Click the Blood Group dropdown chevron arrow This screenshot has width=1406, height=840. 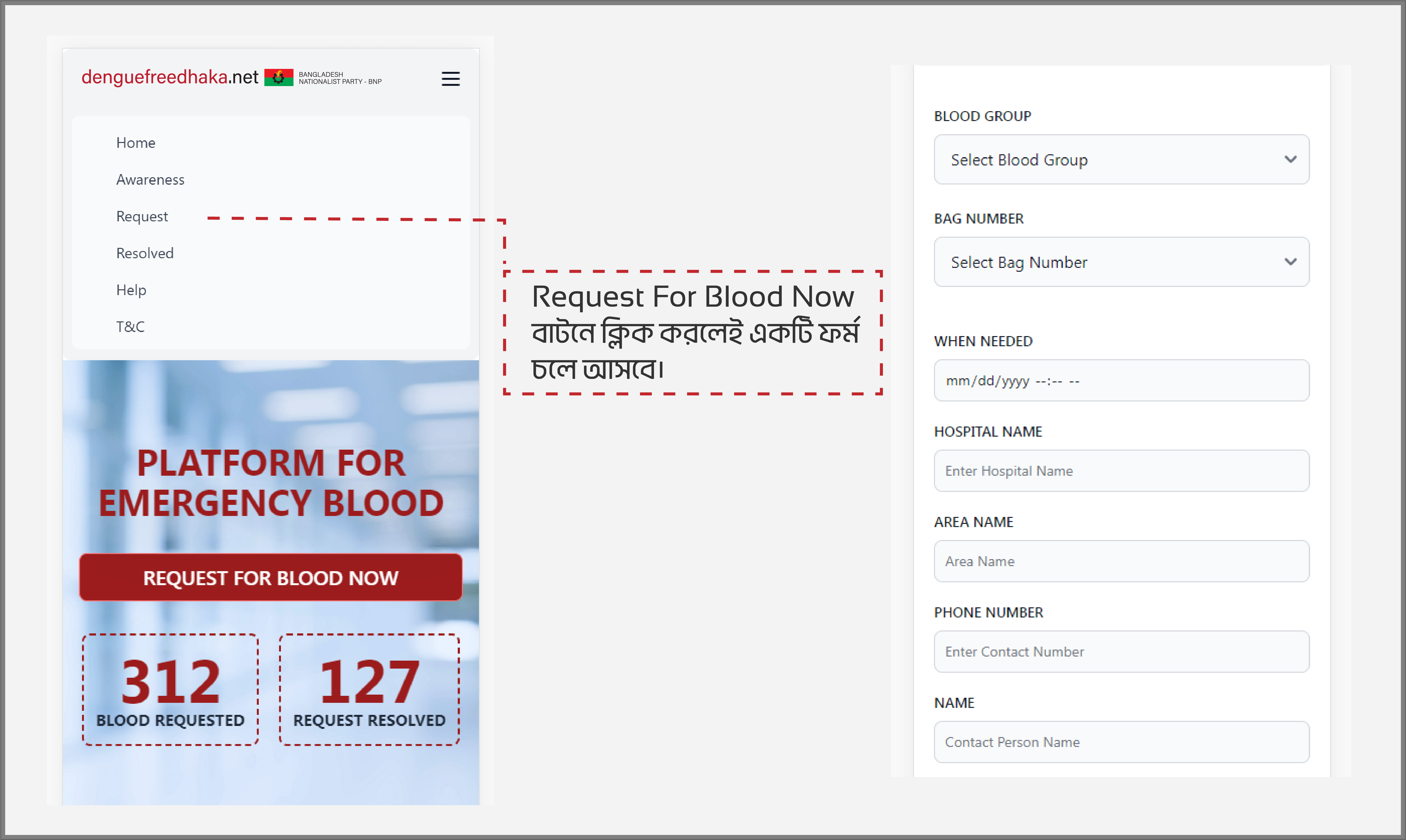[1290, 160]
